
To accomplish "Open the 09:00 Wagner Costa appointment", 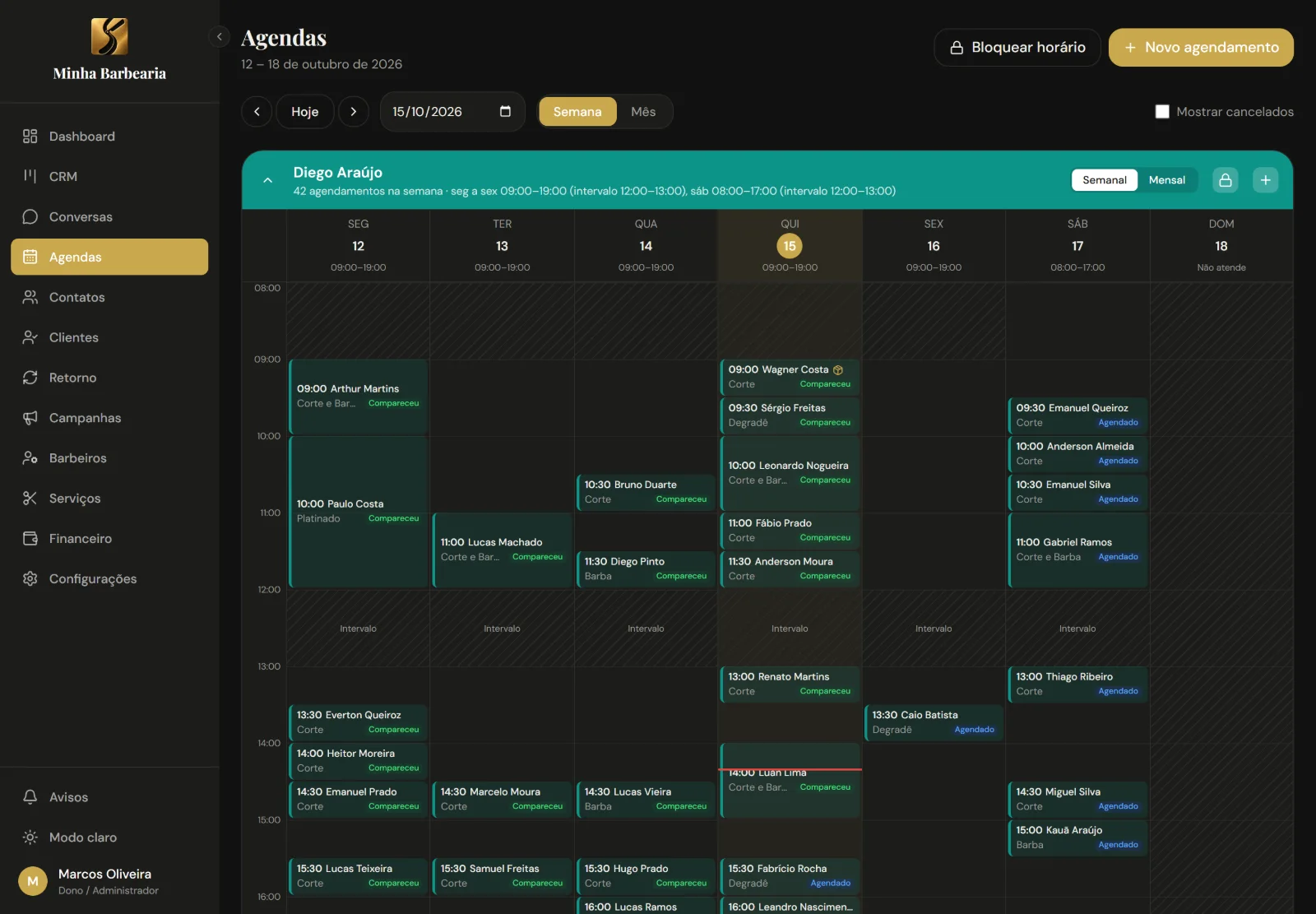I will coord(790,377).
